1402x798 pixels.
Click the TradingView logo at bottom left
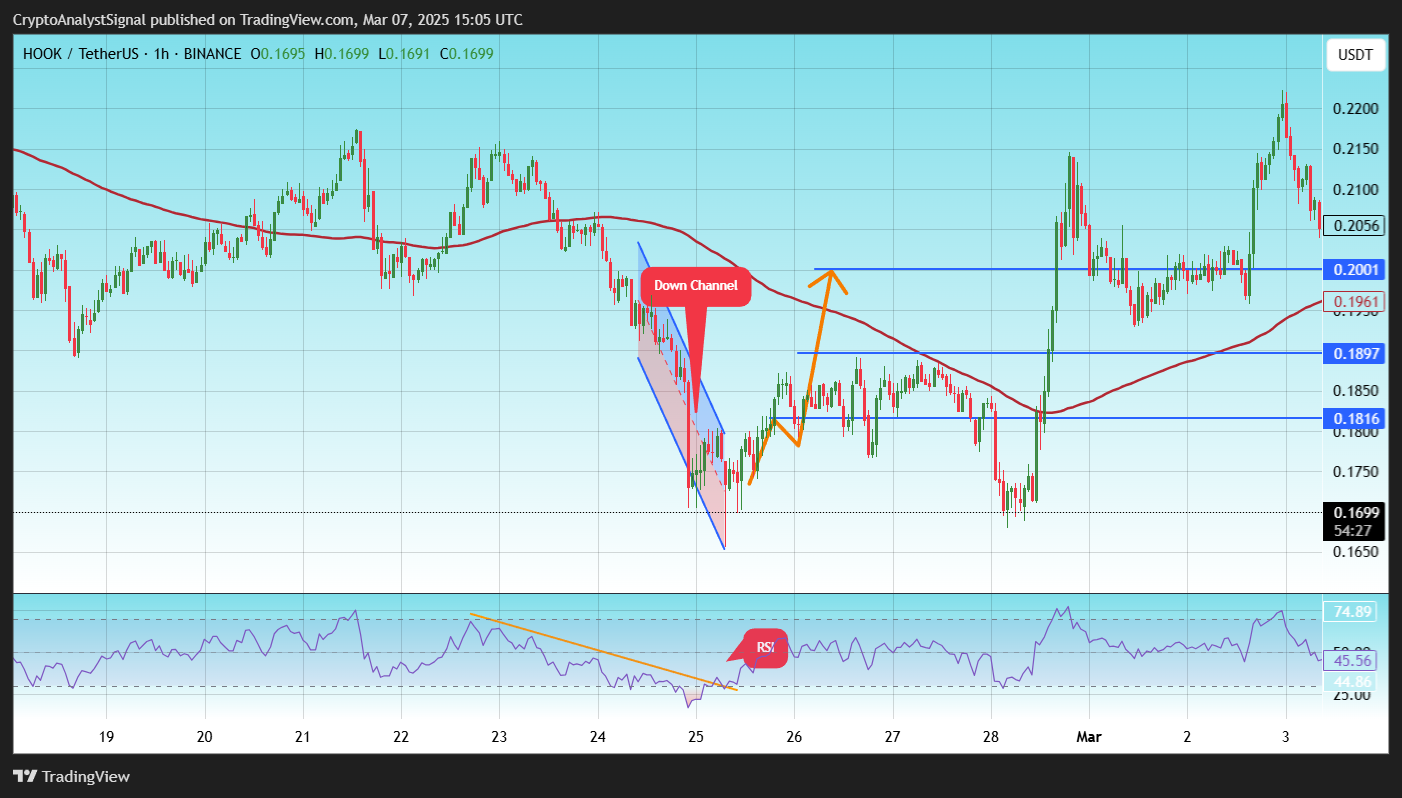(71, 776)
